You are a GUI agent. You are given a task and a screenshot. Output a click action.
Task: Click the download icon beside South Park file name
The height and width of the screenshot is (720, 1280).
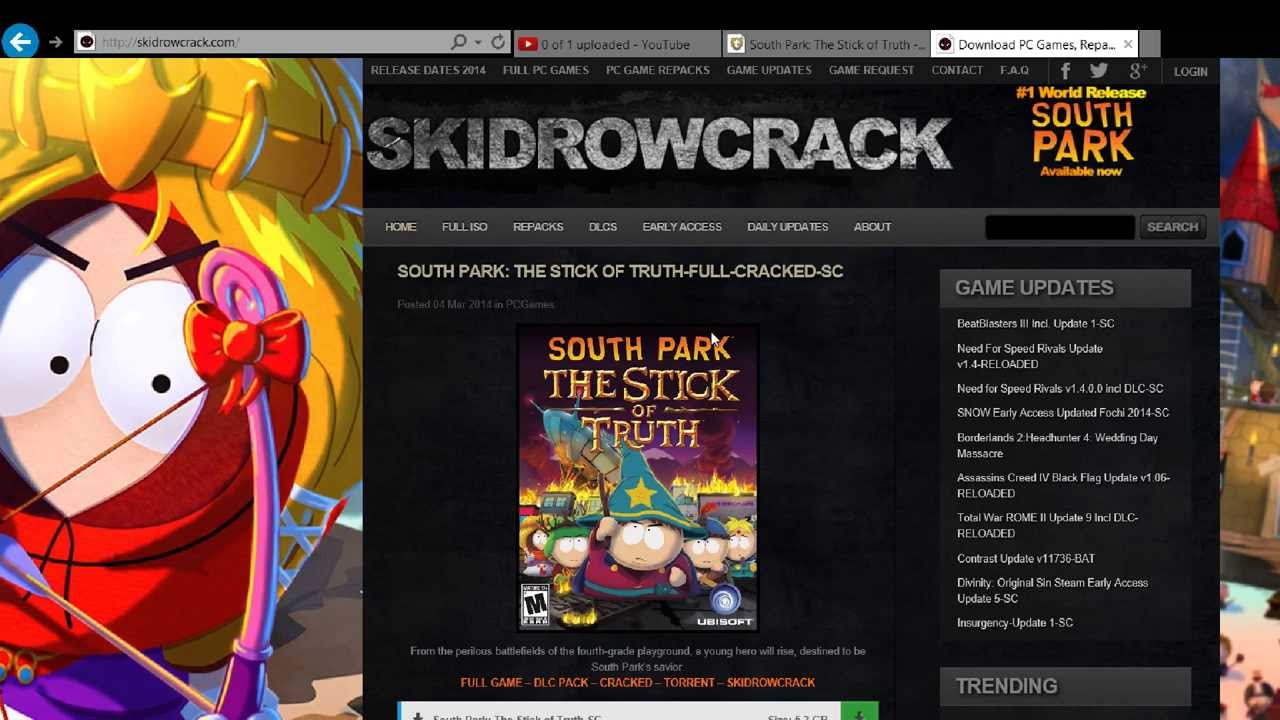point(417,716)
